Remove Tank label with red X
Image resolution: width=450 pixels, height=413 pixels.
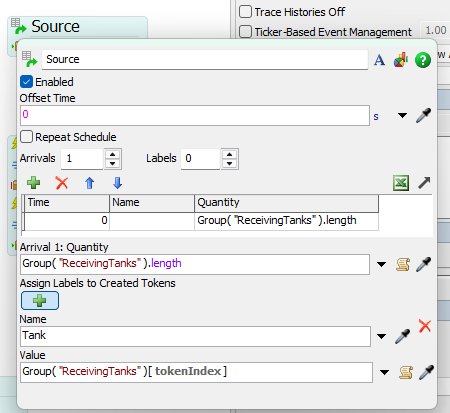pyautogui.click(x=425, y=326)
